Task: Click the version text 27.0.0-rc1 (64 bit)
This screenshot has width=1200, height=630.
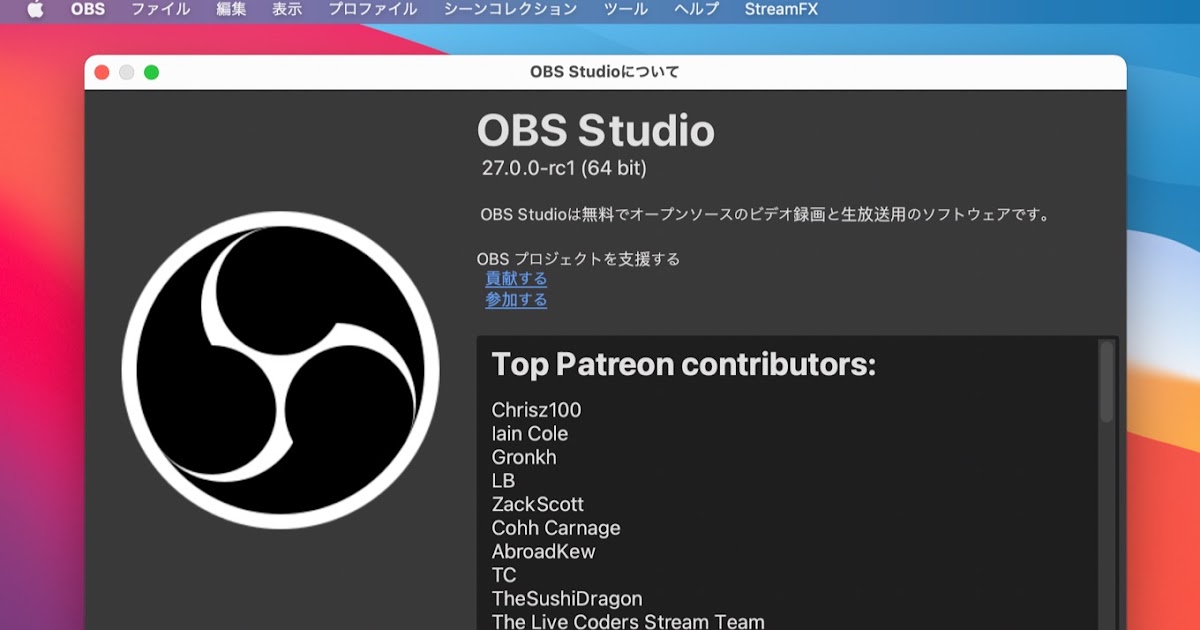Action: point(564,168)
